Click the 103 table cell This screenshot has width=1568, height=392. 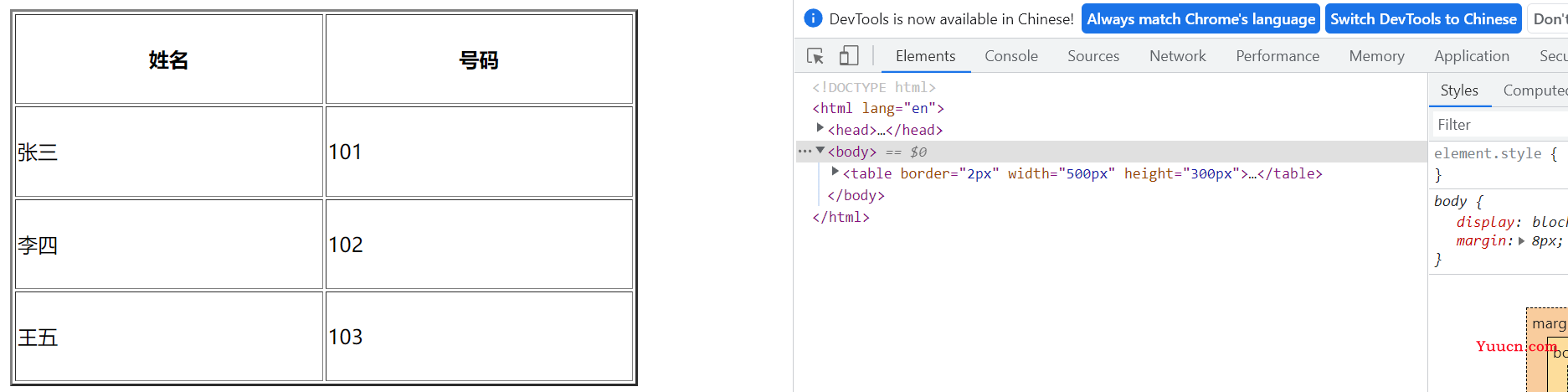click(479, 337)
